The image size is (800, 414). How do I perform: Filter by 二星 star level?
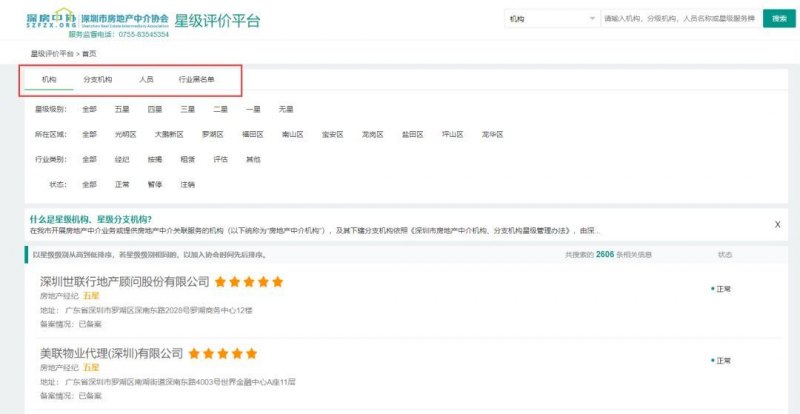click(220, 109)
